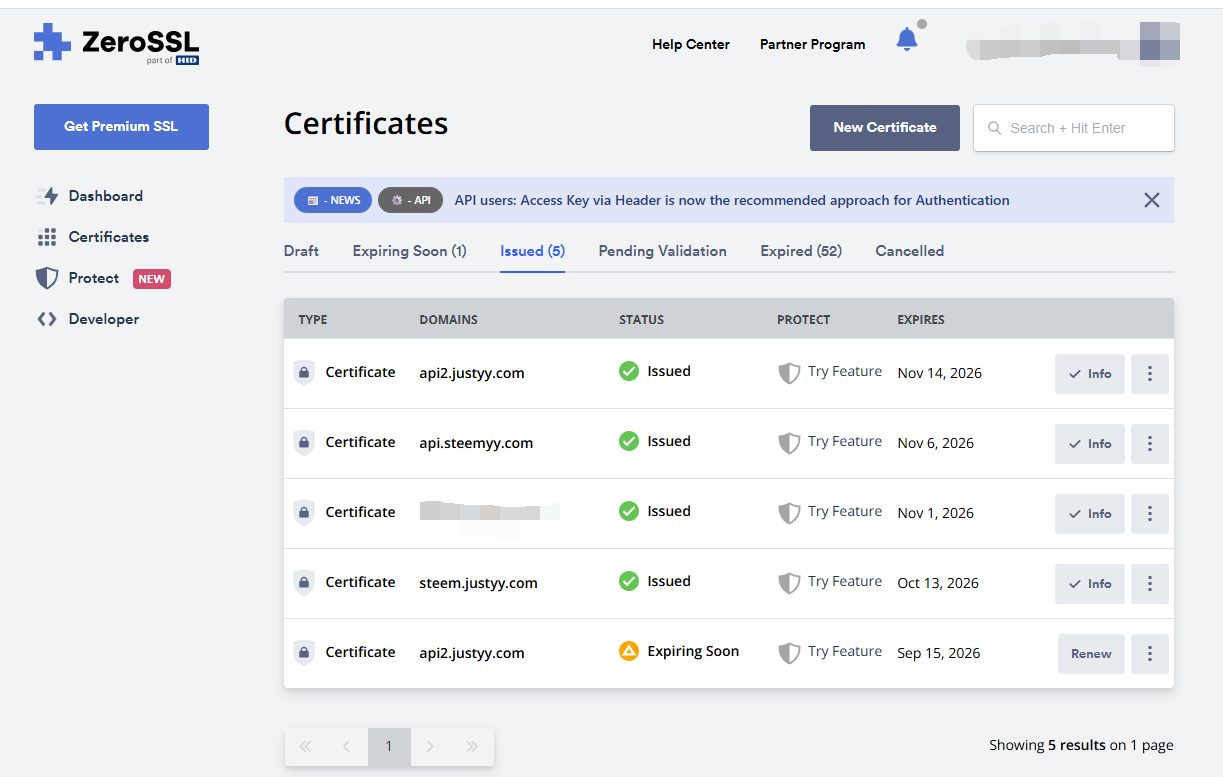Open the Expired (52) tab
This screenshot has width=1223, height=777.
pos(801,251)
